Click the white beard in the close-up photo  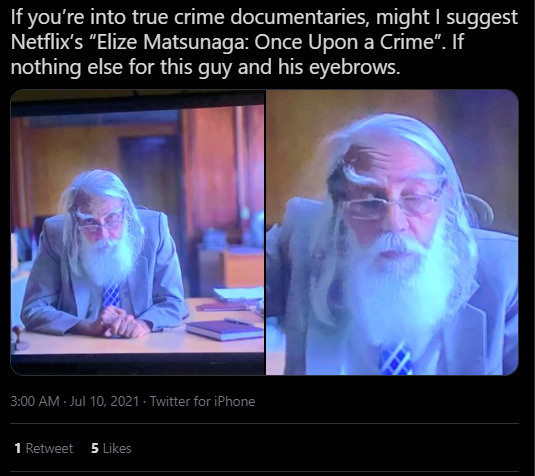tap(396, 290)
